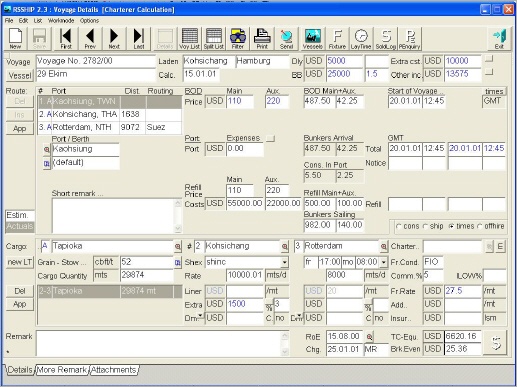The height and width of the screenshot is (387, 517).
Task: Open the LayTime clock icon
Action: click(x=361, y=39)
